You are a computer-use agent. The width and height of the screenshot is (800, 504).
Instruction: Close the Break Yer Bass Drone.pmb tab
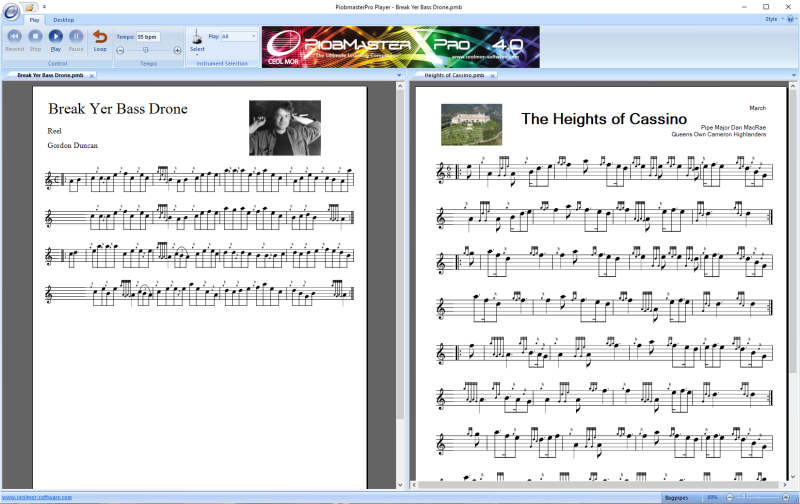92,75
